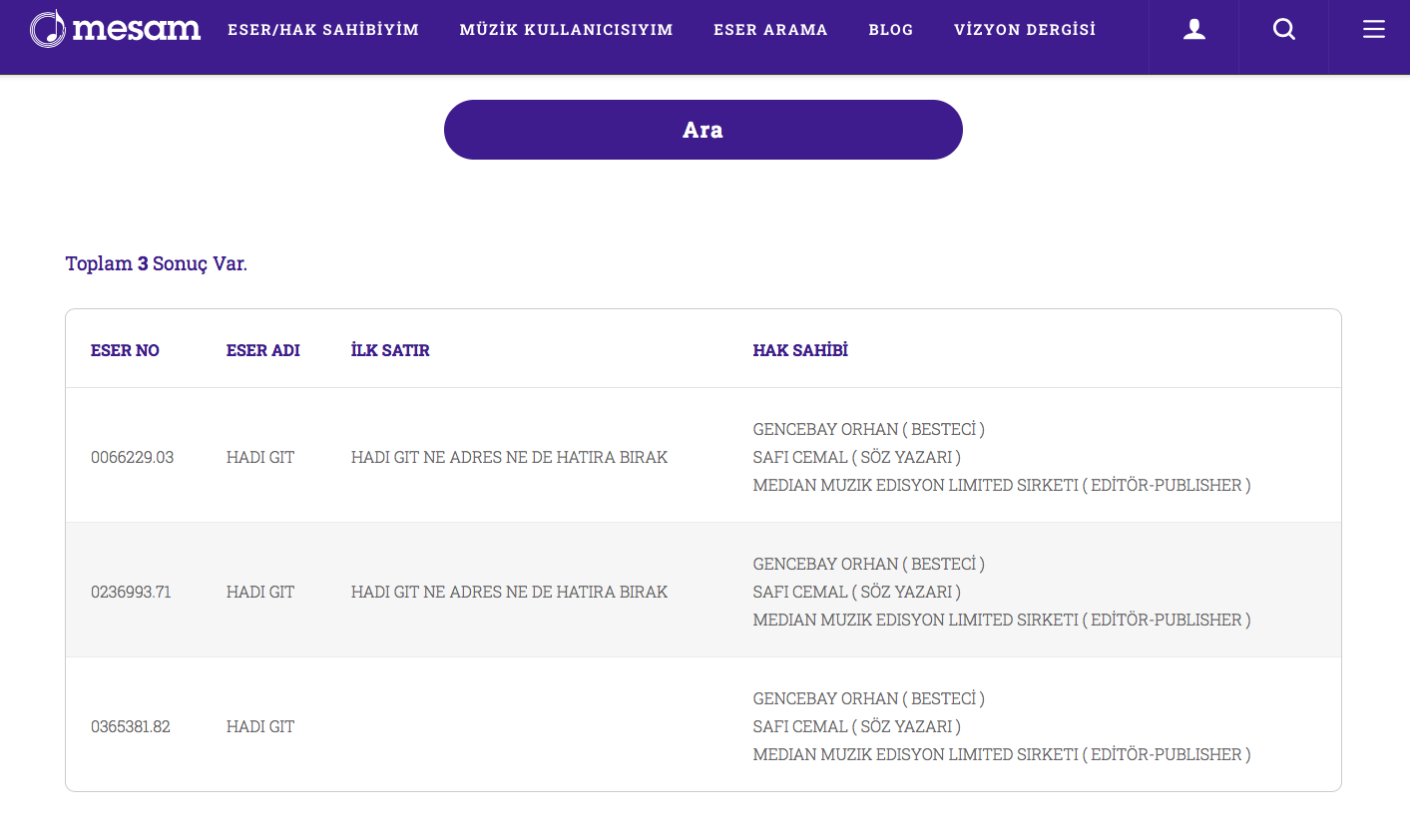The height and width of the screenshot is (840, 1410).
Task: Click the İlk Satır column header
Action: pyautogui.click(x=390, y=350)
